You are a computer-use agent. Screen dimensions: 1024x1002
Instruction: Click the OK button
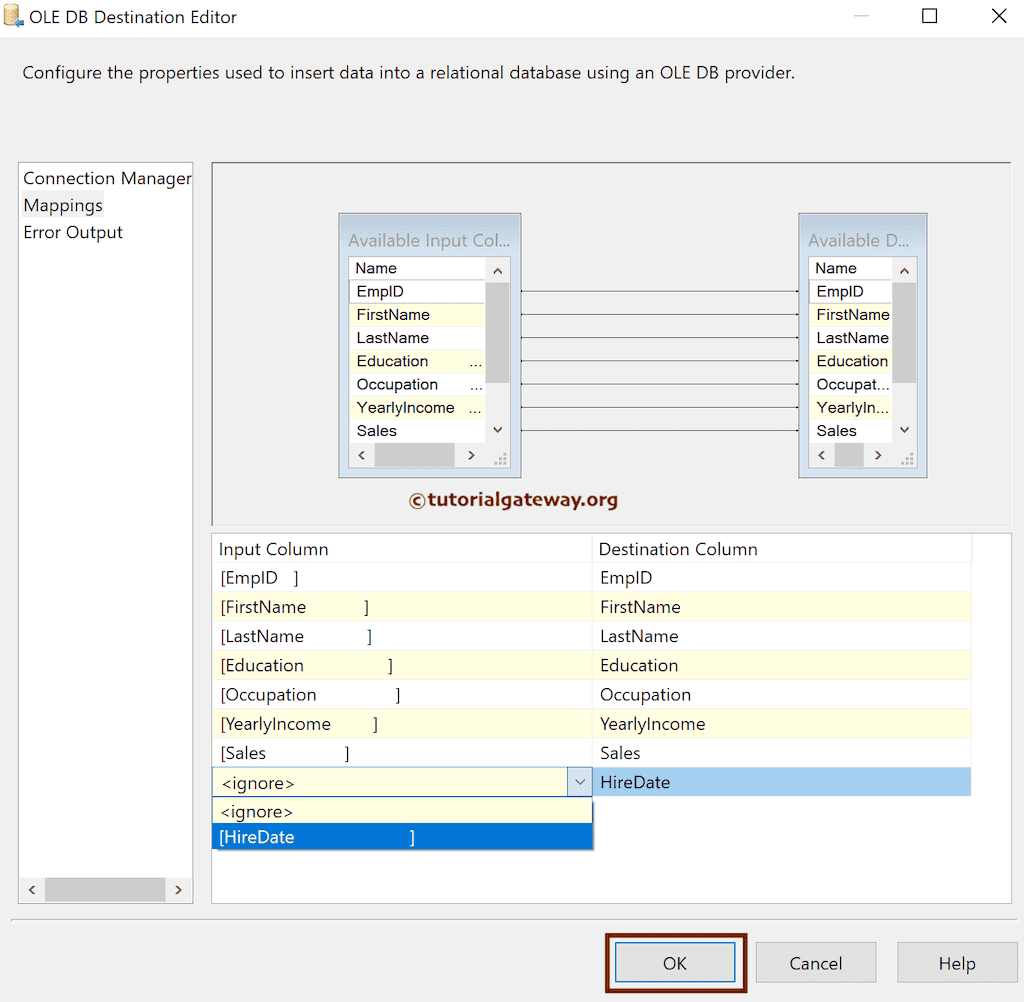(675, 962)
